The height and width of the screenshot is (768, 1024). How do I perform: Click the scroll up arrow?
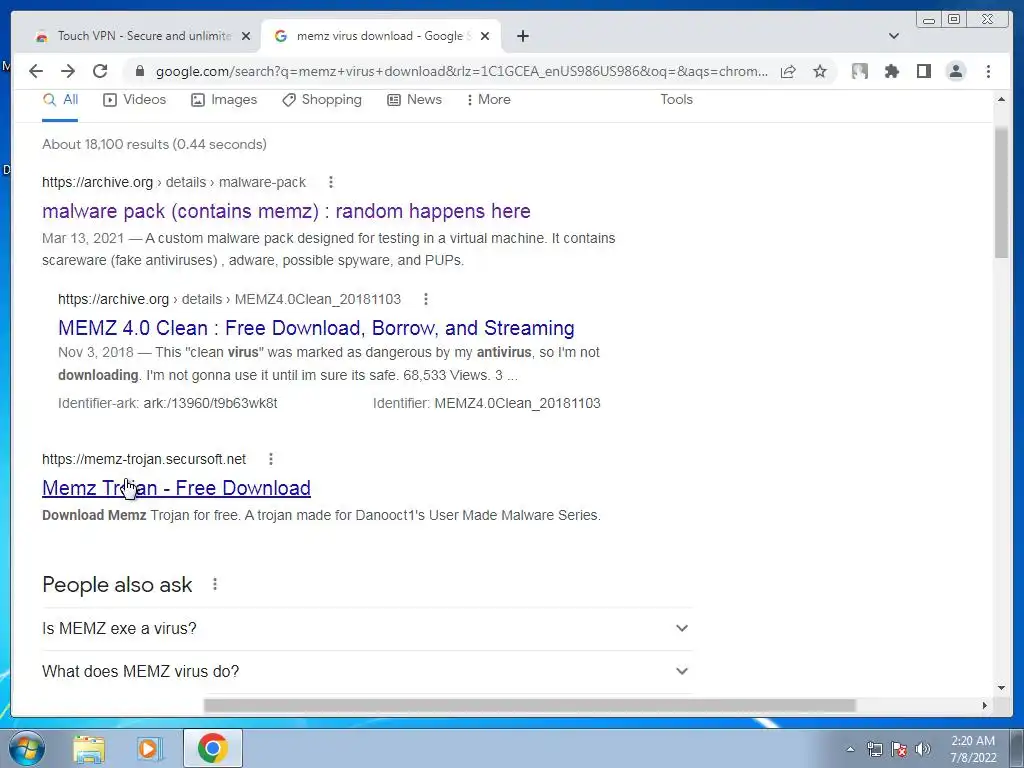click(x=1001, y=99)
